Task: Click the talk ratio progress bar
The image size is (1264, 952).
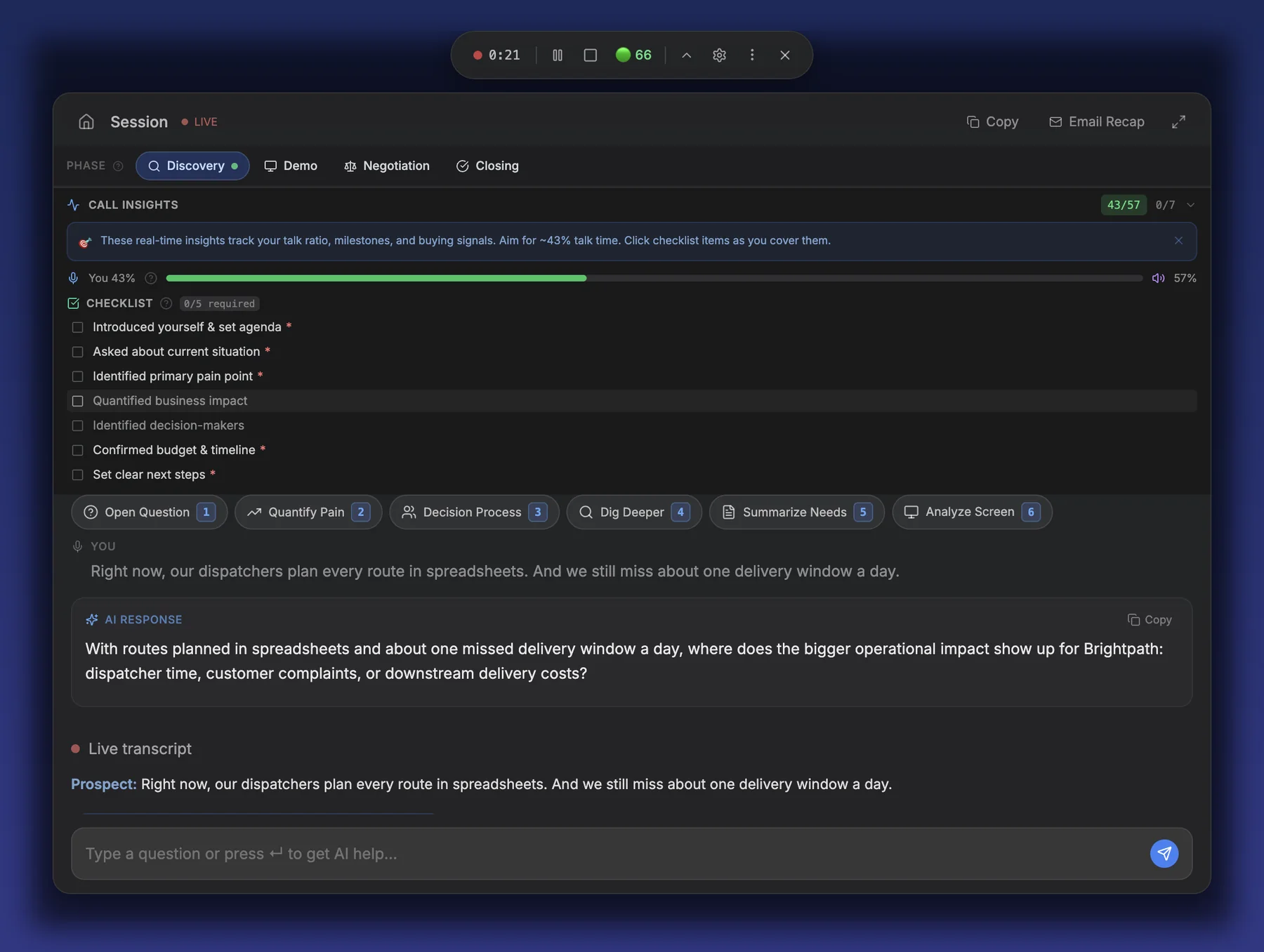Action: click(x=654, y=279)
